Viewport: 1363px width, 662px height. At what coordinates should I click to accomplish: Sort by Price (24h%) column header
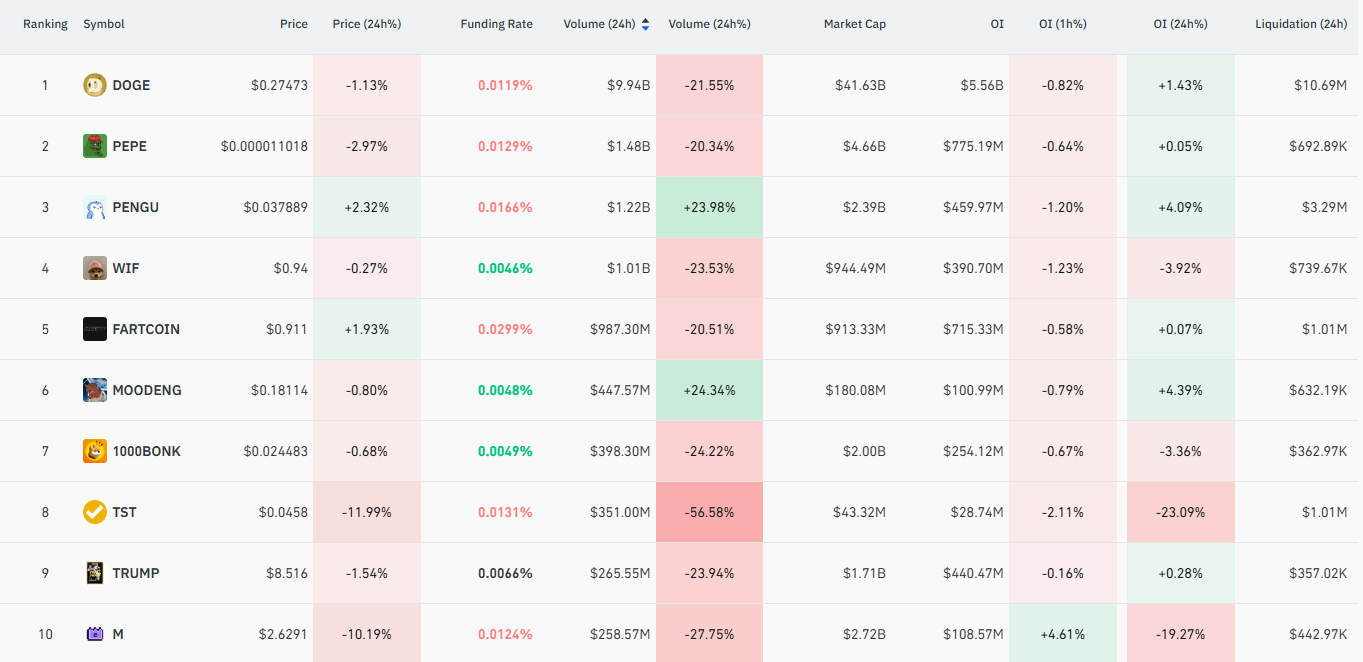click(367, 24)
